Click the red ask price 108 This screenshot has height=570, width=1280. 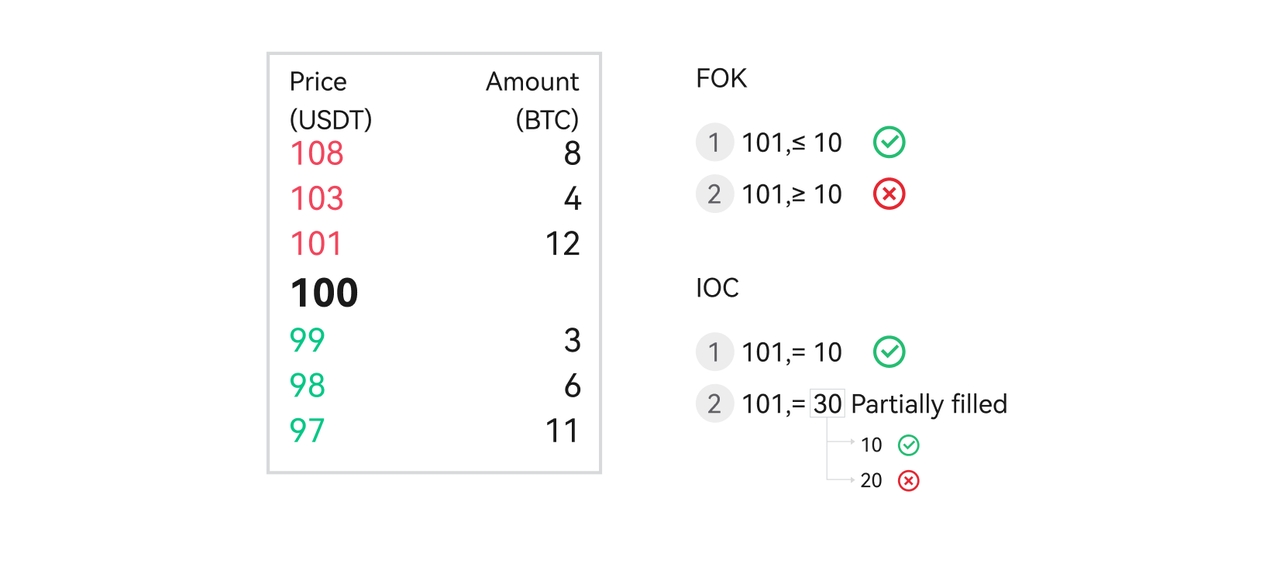point(317,153)
